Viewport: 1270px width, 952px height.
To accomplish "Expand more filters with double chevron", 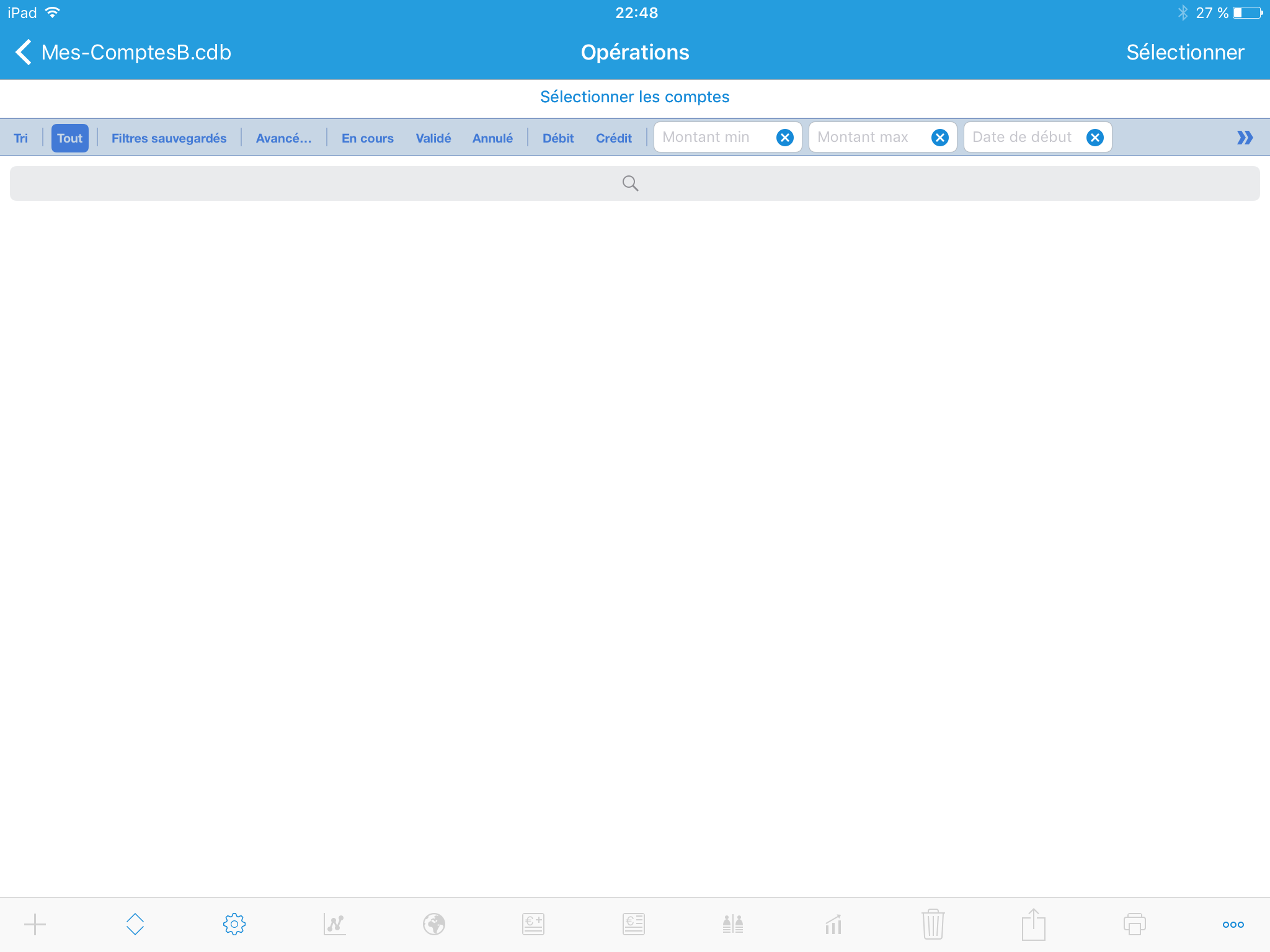I will pos(1245,138).
